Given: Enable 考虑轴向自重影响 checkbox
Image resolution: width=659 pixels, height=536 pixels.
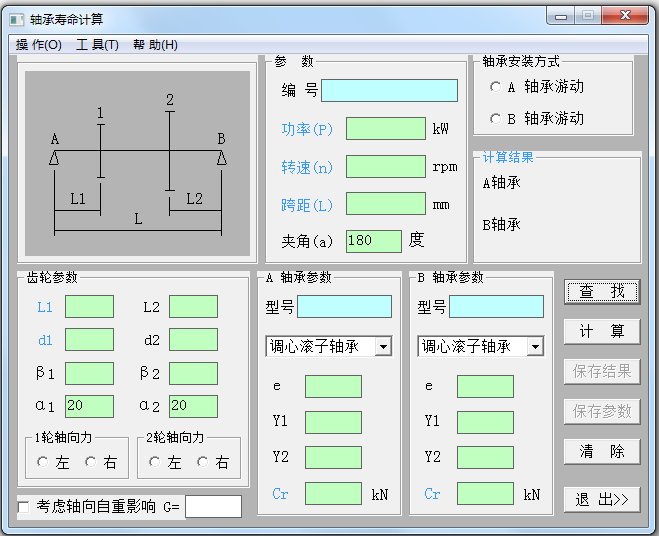Looking at the screenshot, I should [24, 507].
